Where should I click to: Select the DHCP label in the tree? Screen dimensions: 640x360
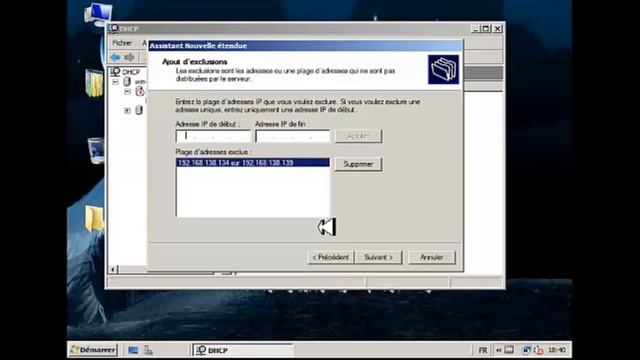pos(131,72)
